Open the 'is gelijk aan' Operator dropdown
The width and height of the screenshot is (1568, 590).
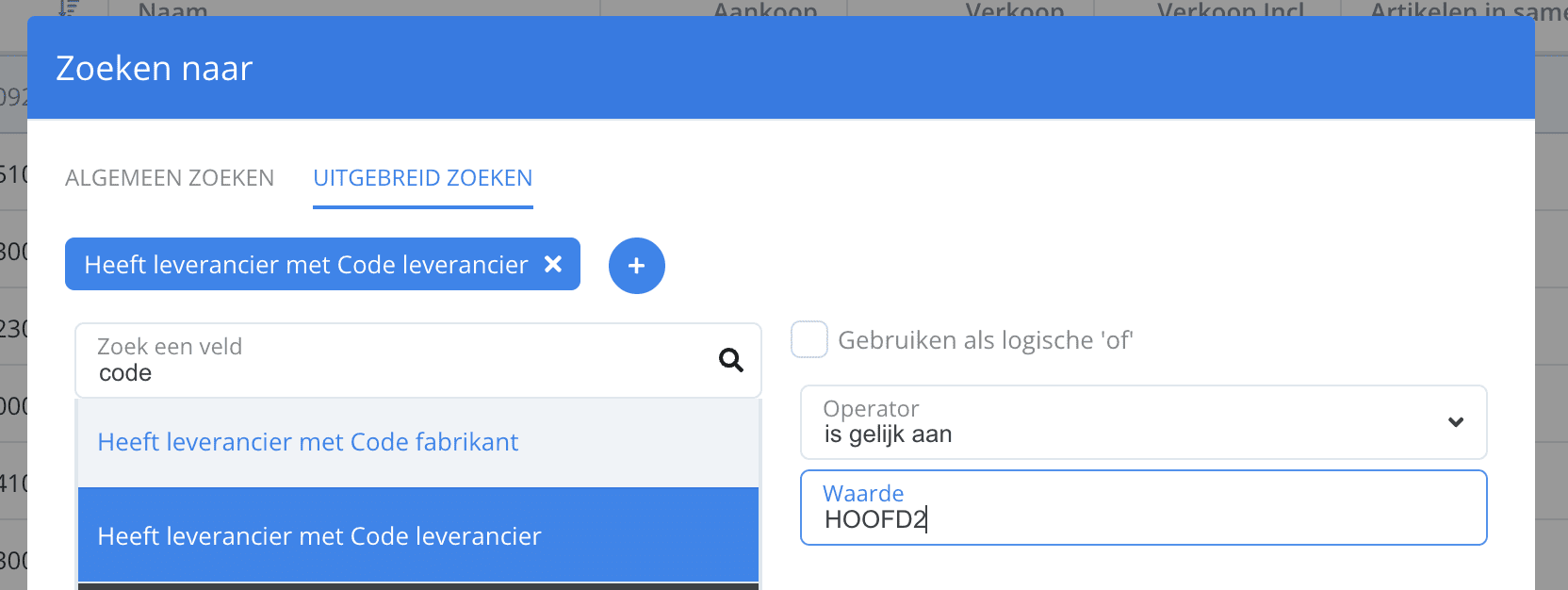pyautogui.click(x=1144, y=422)
